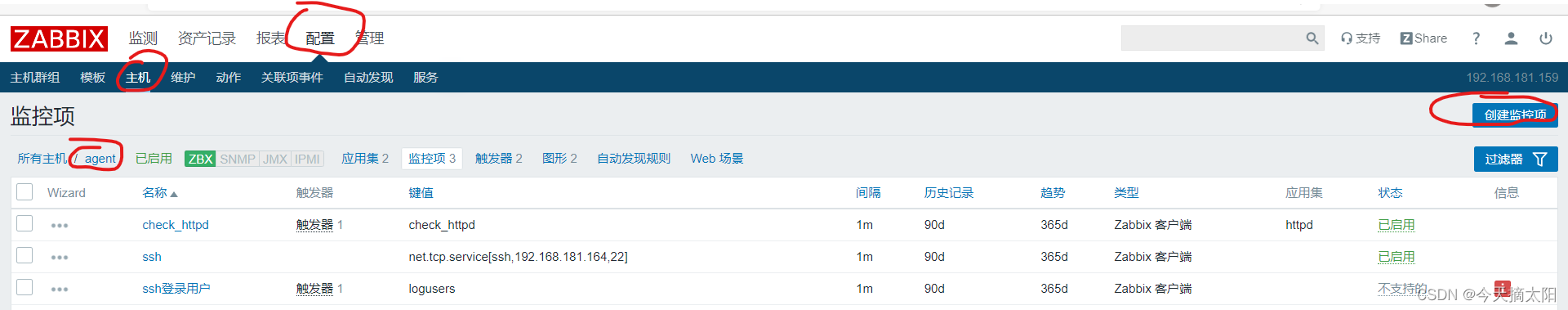The image size is (1568, 310).
Task: Click 创建监控项 button
Action: click(x=1515, y=115)
